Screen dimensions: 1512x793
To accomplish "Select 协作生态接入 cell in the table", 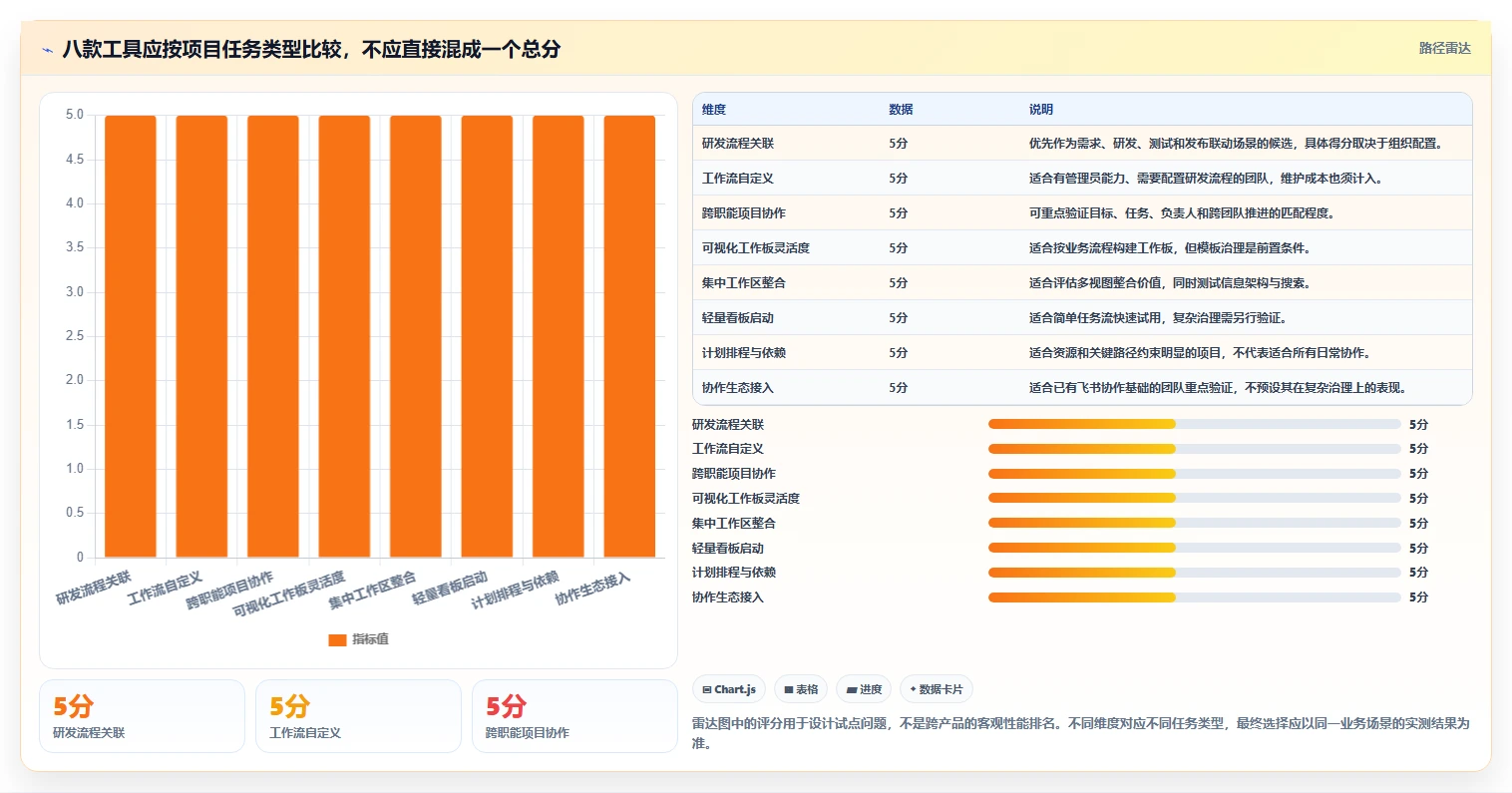I will (x=738, y=388).
